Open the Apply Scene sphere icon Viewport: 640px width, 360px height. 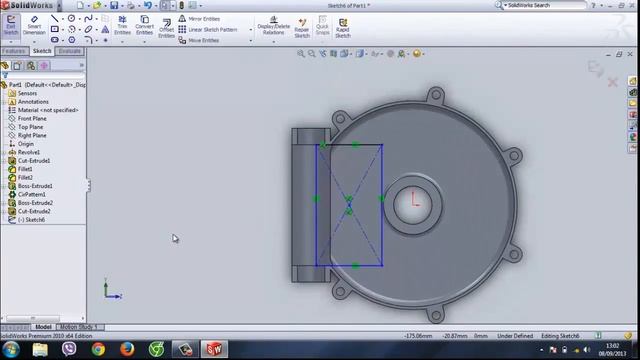pos(416,53)
